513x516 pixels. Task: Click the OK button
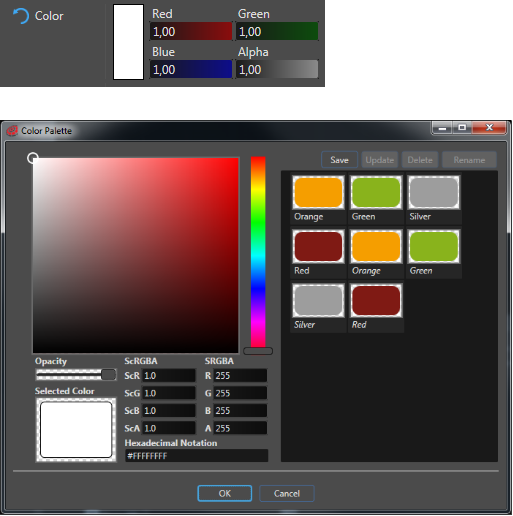click(225, 493)
